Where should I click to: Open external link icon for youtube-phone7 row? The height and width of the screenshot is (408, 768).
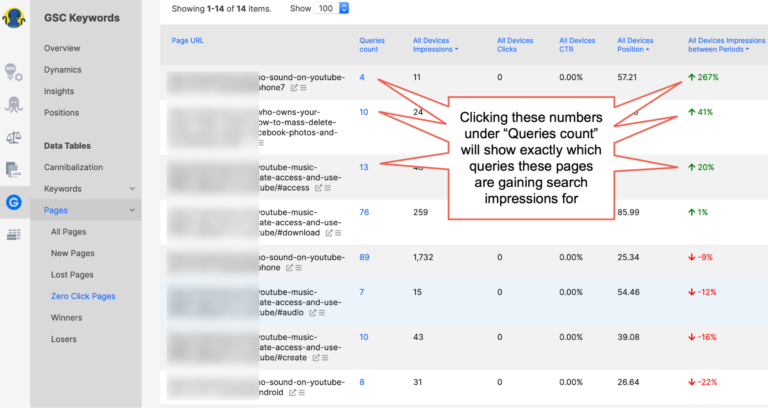click(294, 88)
